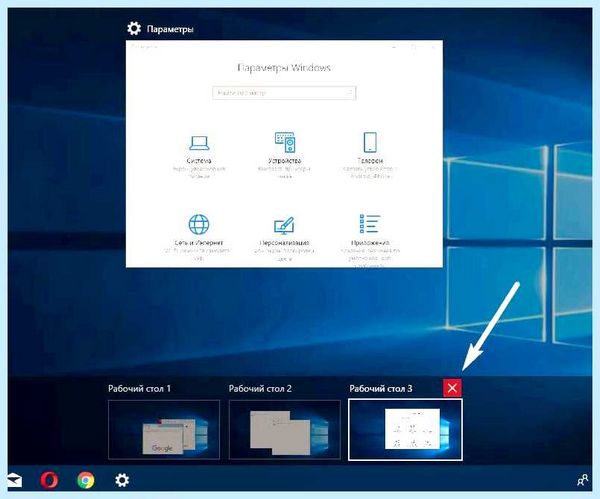
Task: Open the Приложения settings category
Action: pos(370,240)
